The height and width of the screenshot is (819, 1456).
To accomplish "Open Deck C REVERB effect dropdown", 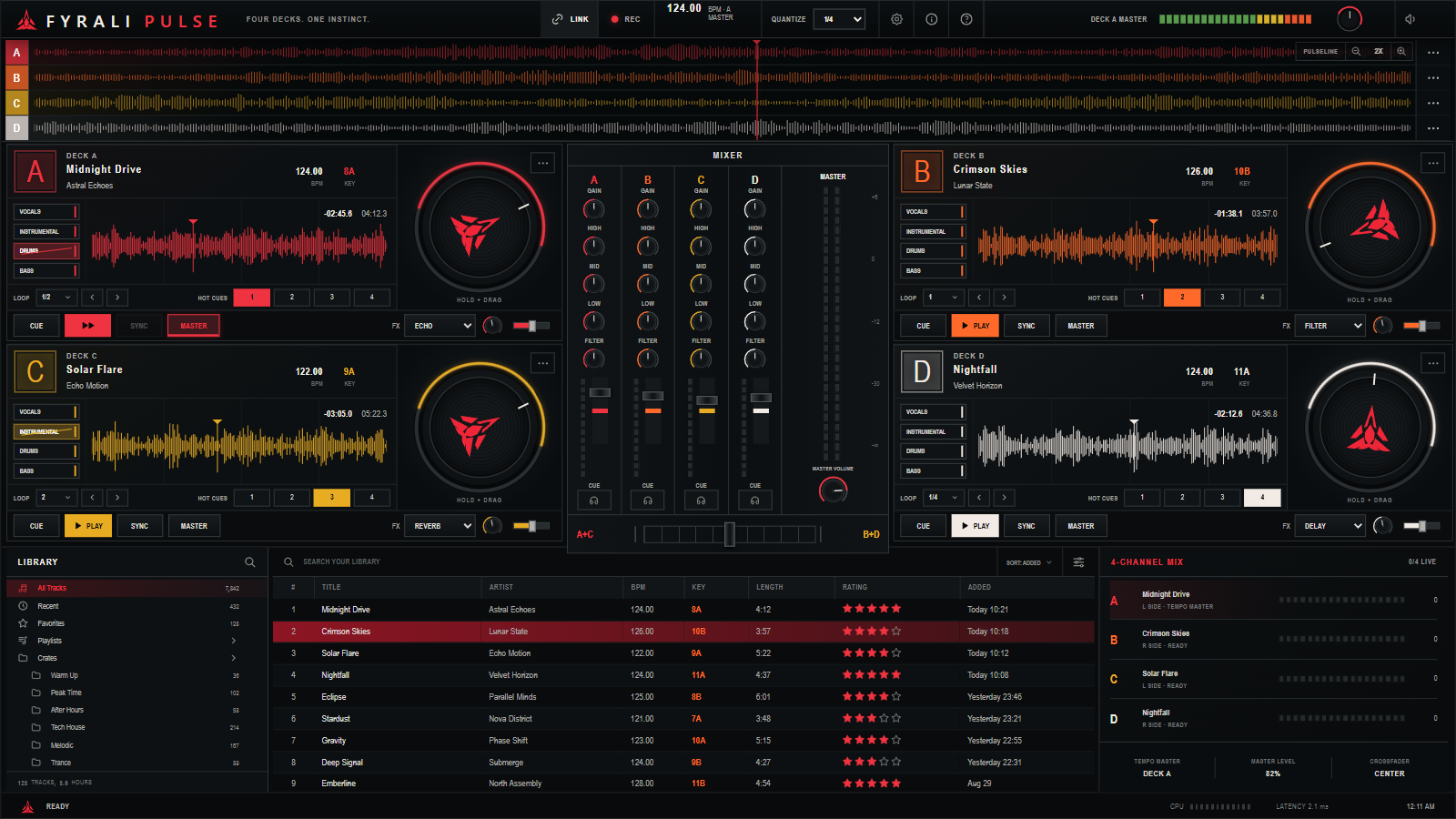I will pos(440,526).
